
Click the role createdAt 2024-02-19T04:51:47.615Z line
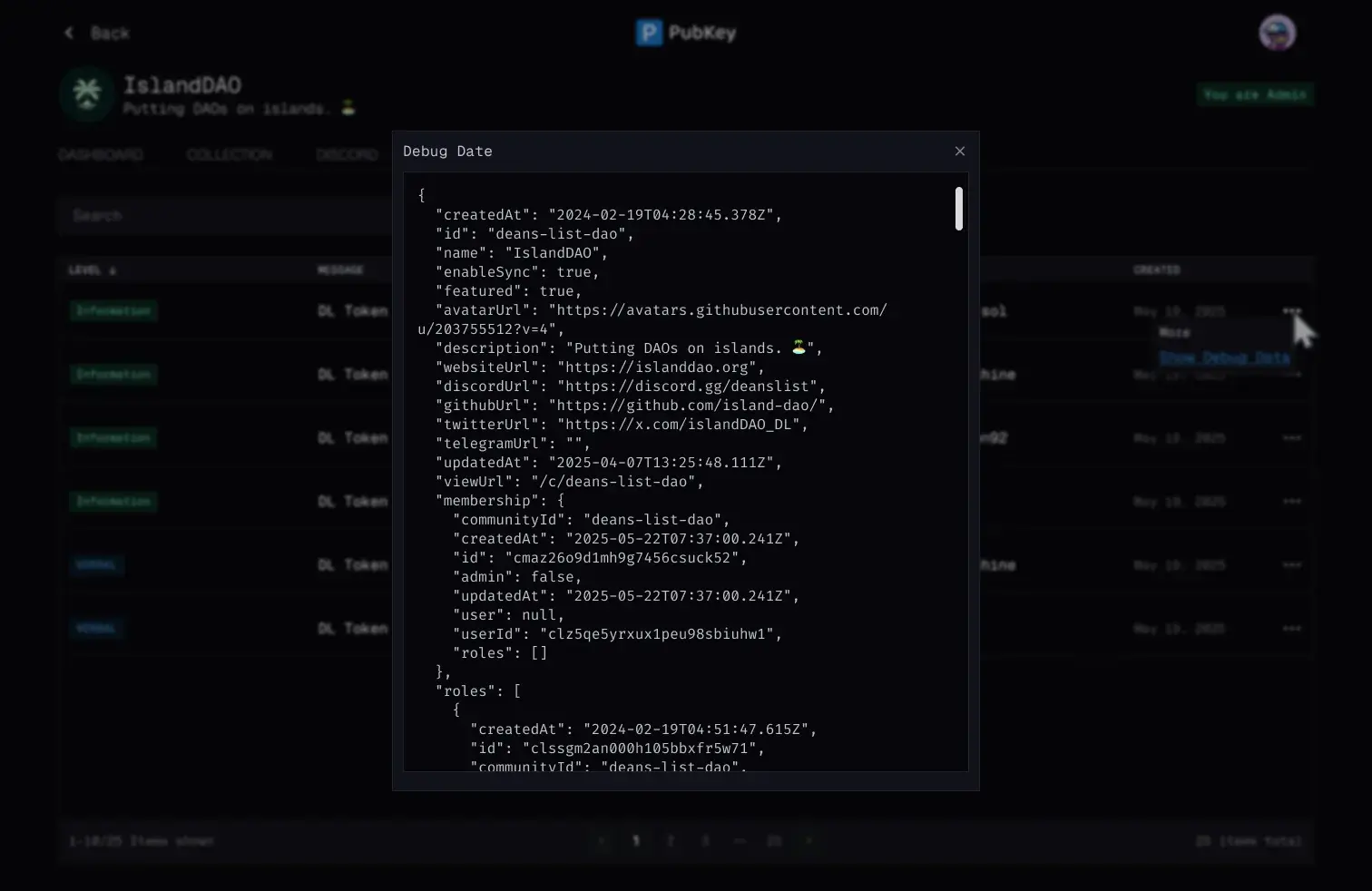(x=643, y=729)
